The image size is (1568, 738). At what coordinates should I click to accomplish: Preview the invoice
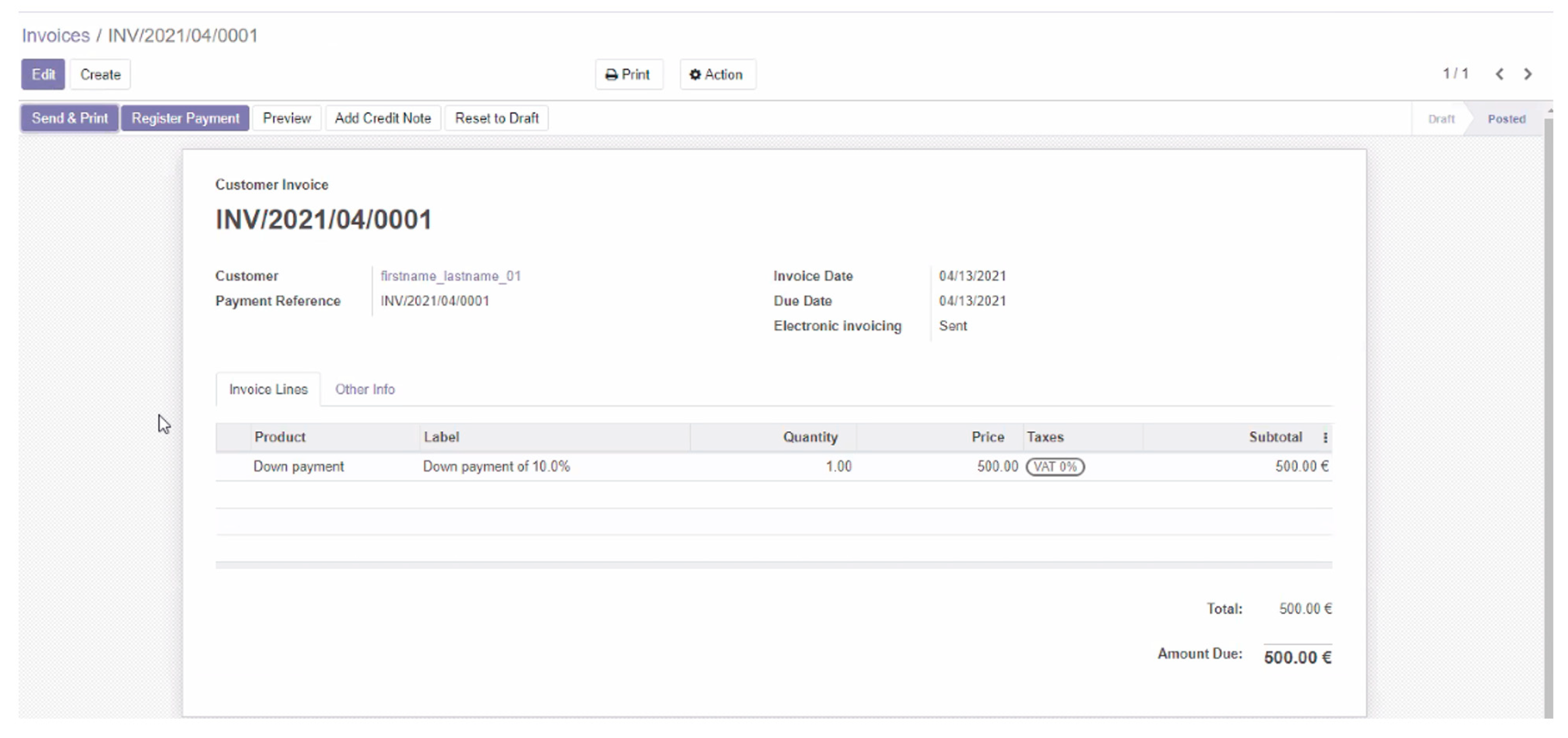[x=287, y=118]
